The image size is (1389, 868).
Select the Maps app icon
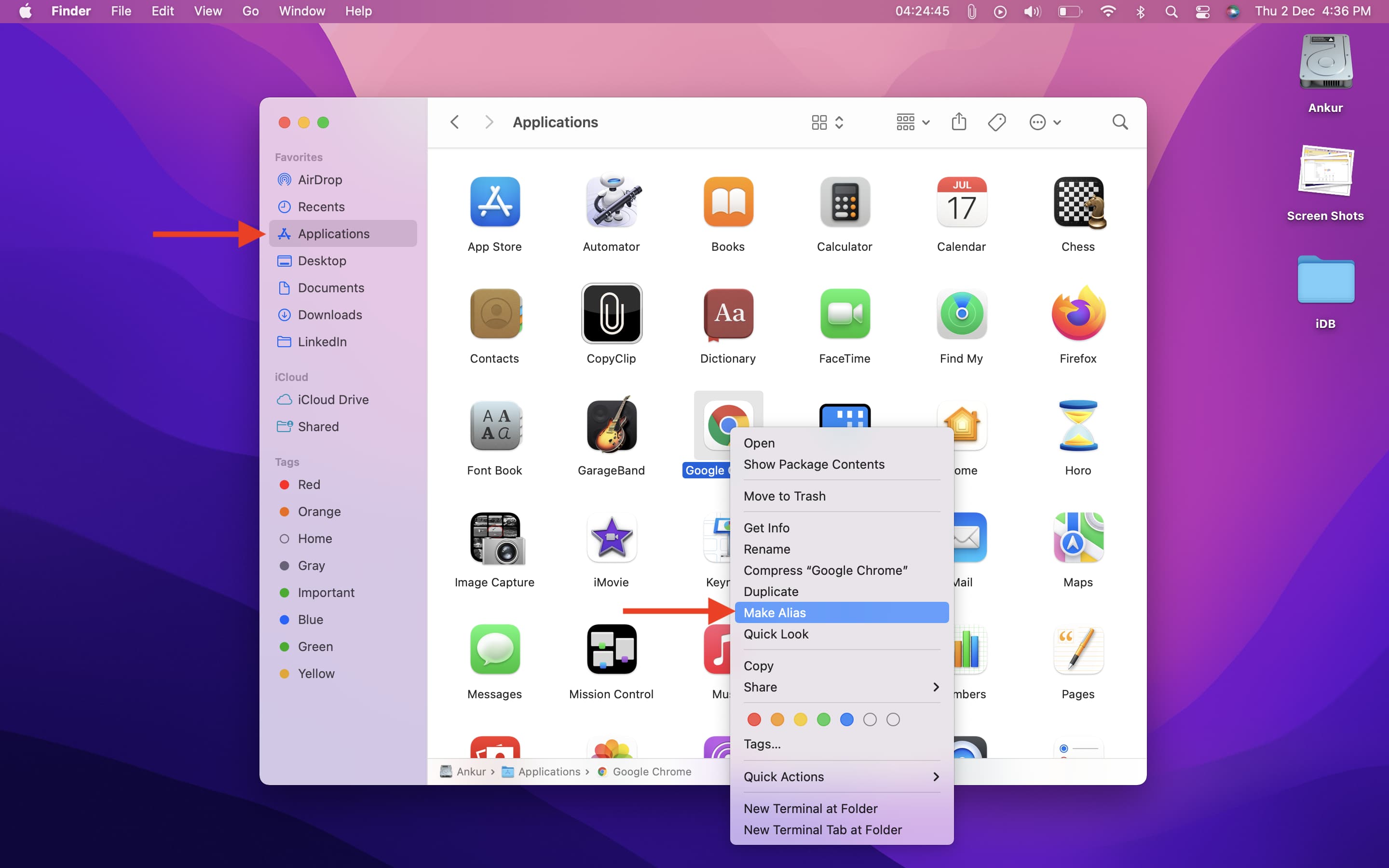(1078, 537)
